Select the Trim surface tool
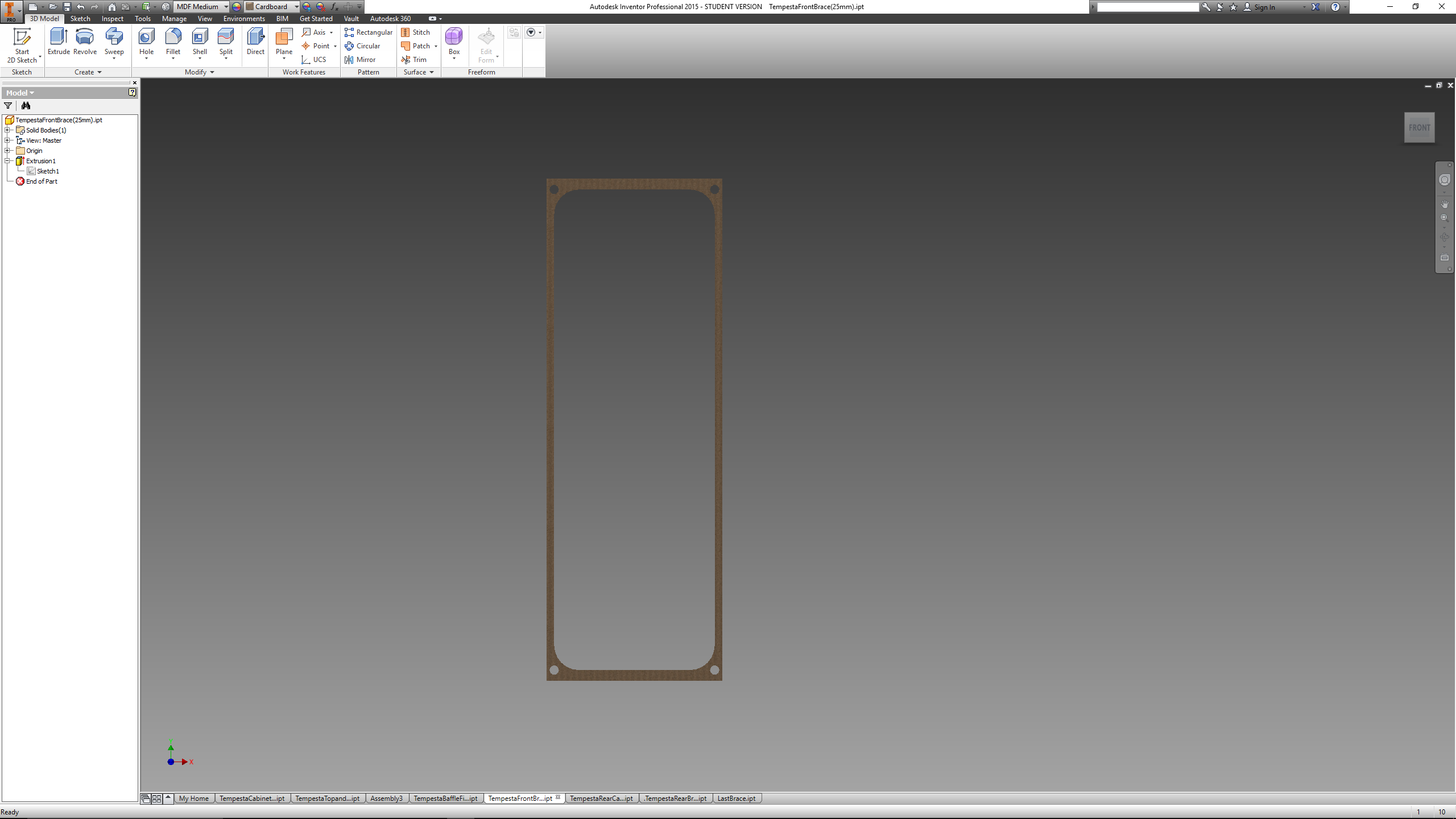The image size is (1456, 819). point(413,60)
